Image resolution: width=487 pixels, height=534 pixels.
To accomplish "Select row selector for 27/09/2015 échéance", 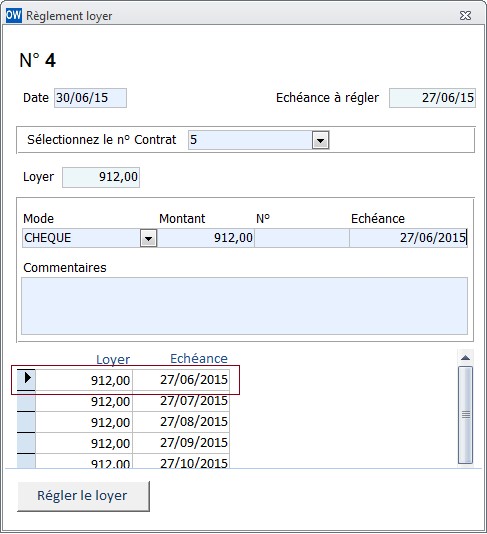I will tap(26, 443).
